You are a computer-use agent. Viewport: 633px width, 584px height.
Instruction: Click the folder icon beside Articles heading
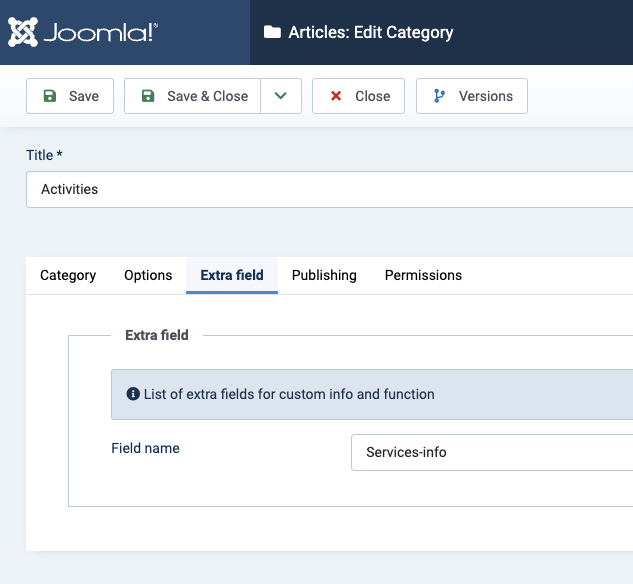[x=272, y=33]
